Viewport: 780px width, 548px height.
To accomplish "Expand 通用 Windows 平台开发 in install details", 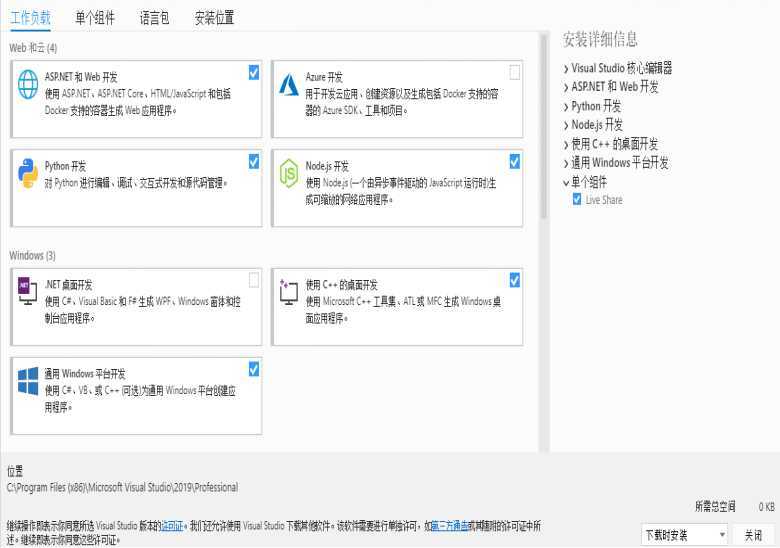I will coord(566,164).
